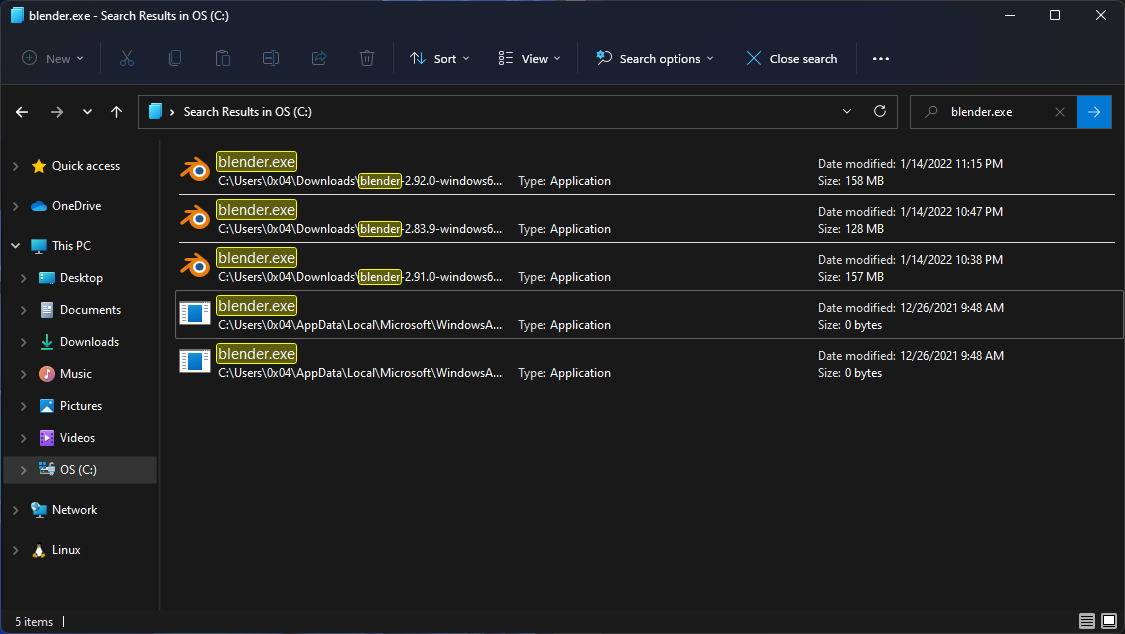Go back with the Back arrow

click(x=22, y=112)
